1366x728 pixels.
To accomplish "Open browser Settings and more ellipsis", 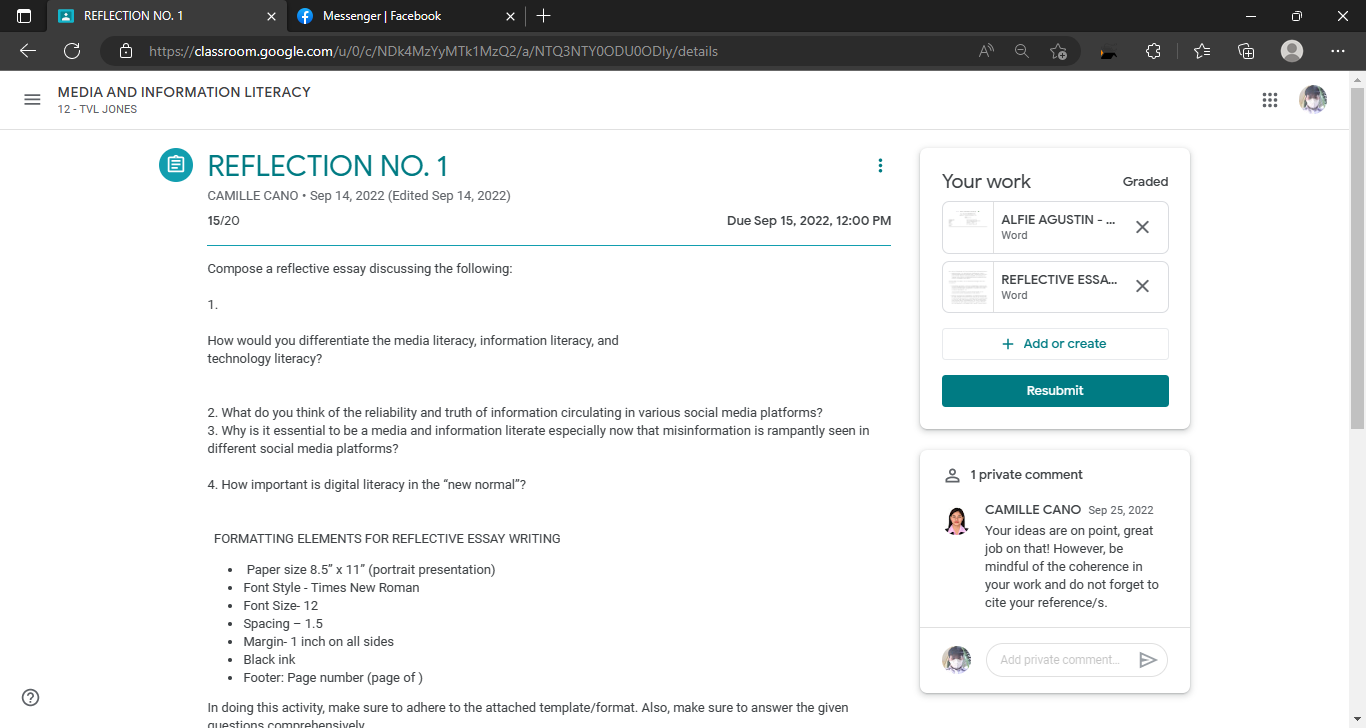I will pyautogui.click(x=1338, y=51).
